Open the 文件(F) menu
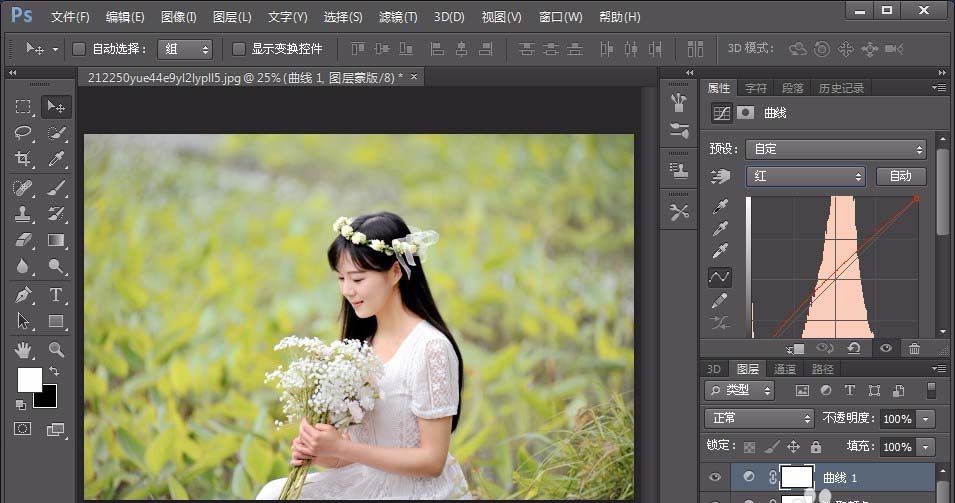This screenshot has width=955, height=503. point(70,17)
